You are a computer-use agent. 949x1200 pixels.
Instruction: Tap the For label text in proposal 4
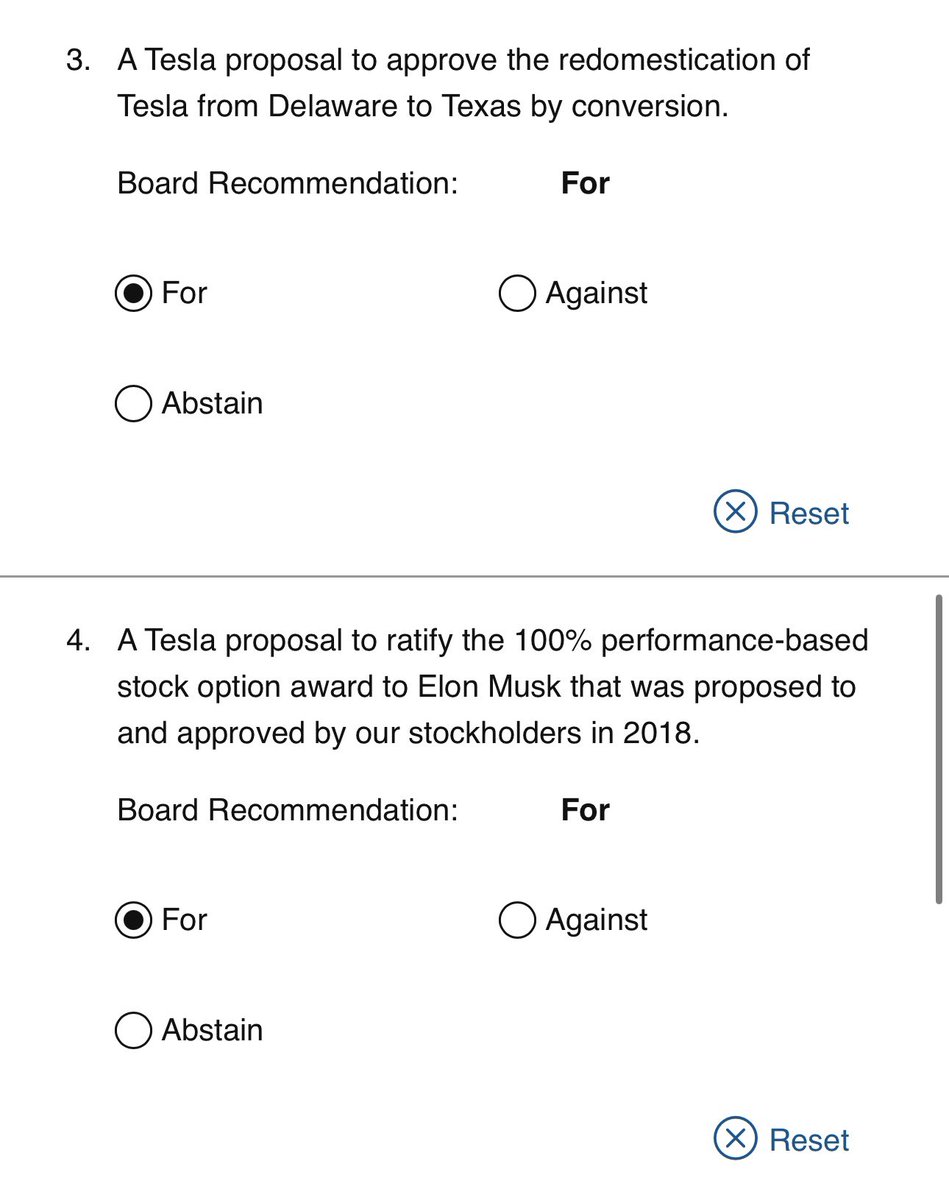tap(184, 920)
